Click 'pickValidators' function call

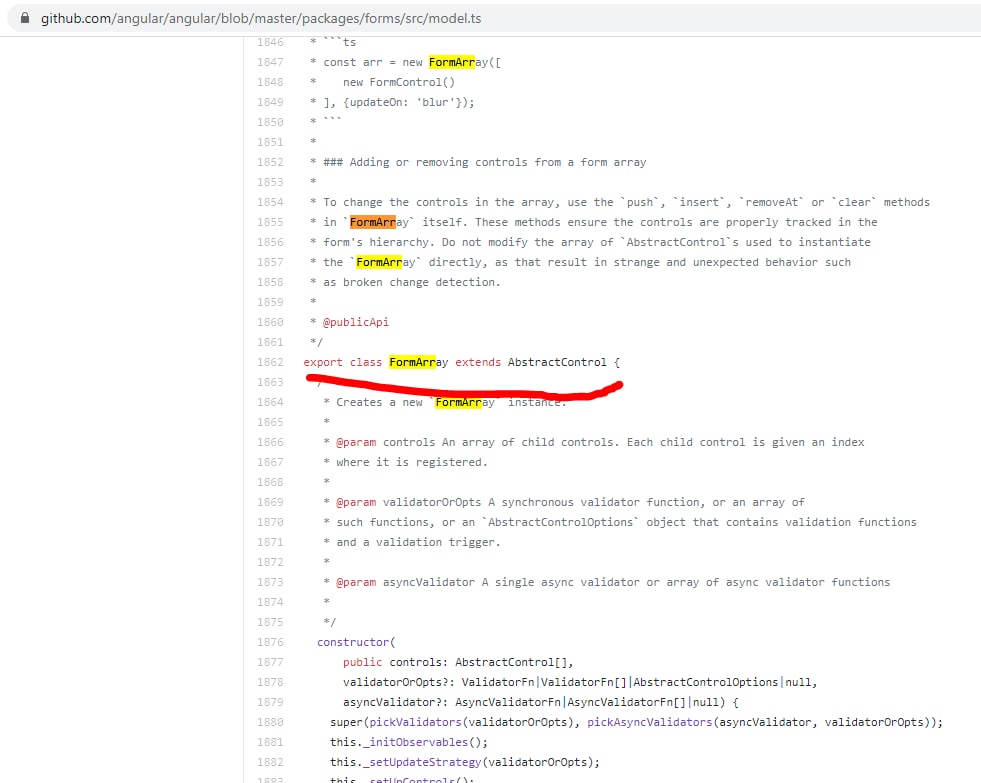[415, 722]
